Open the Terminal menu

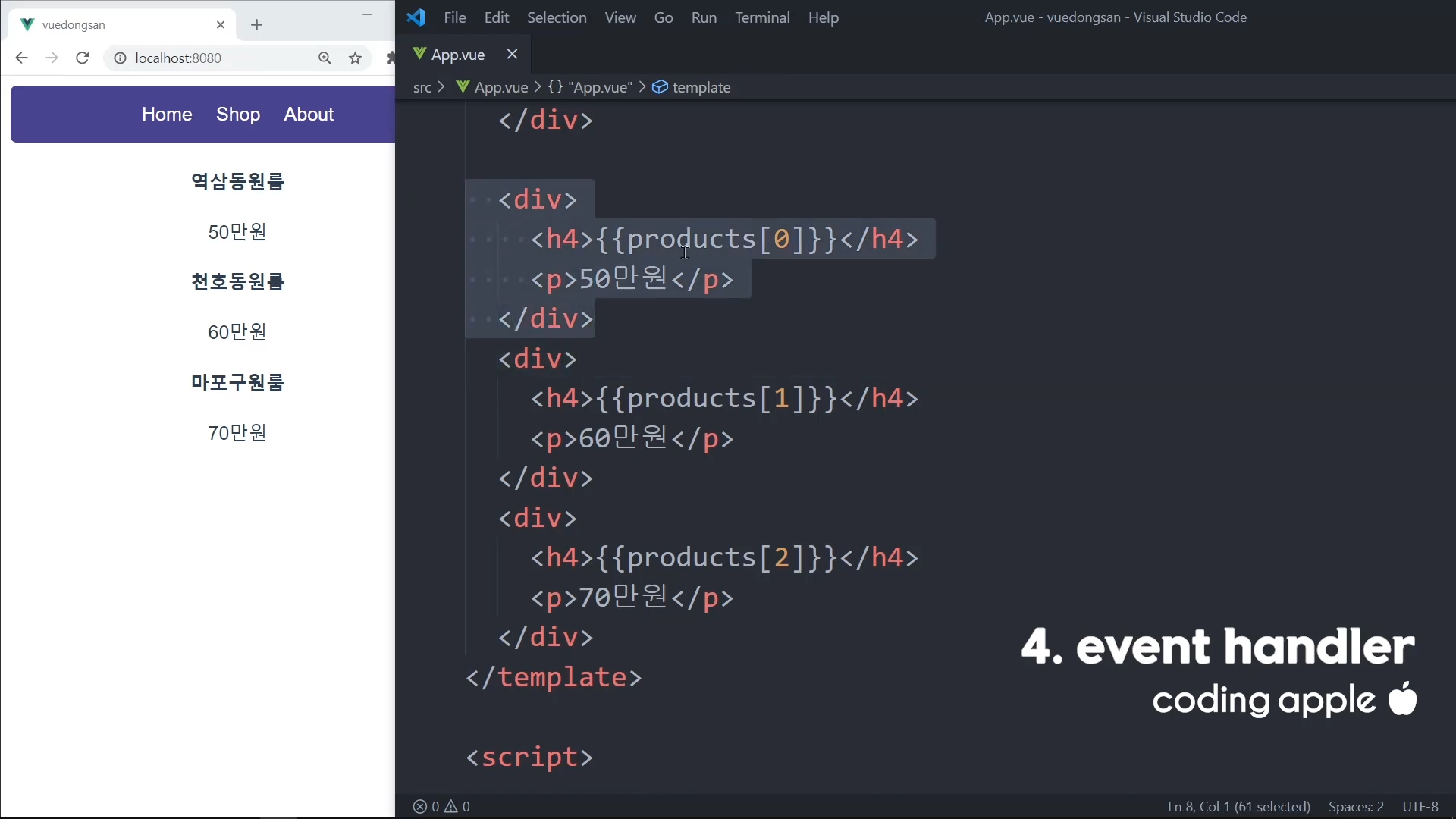point(761,17)
